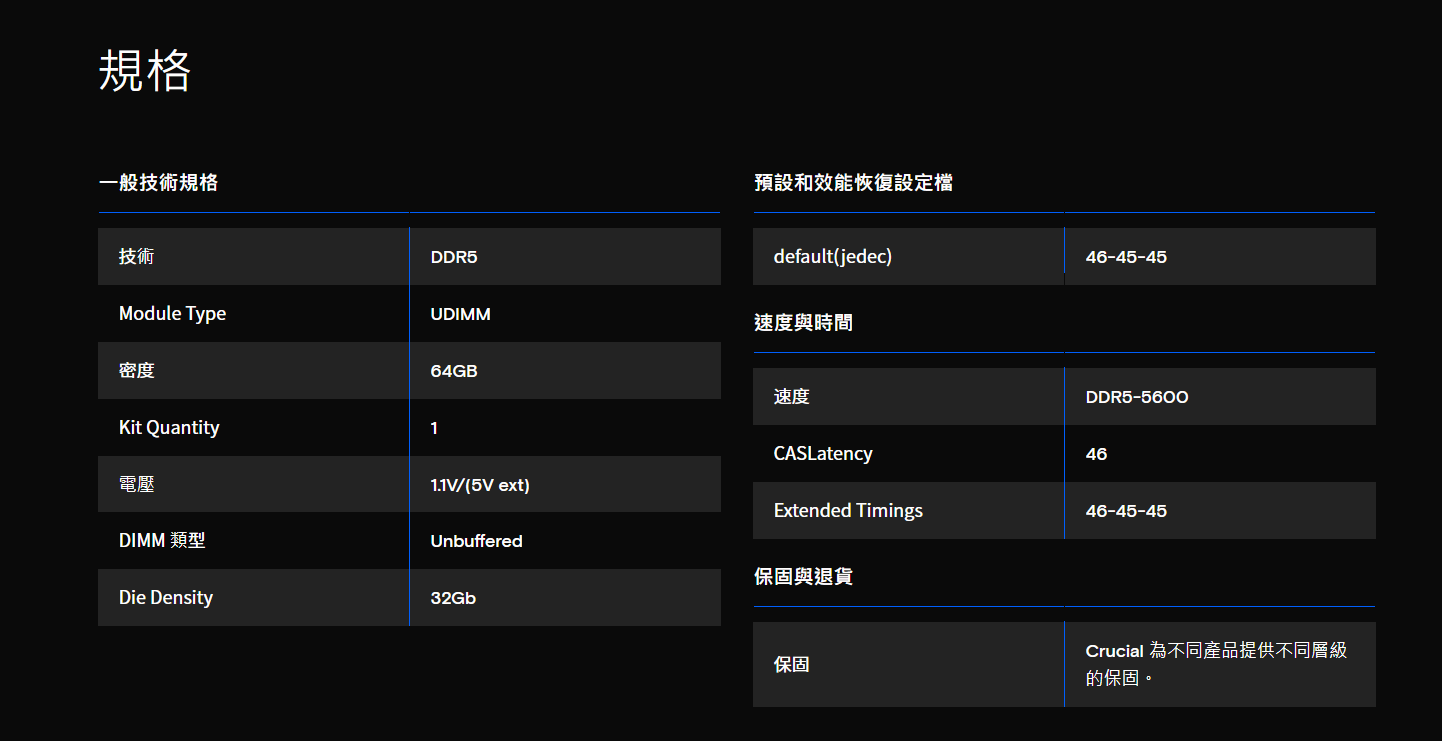
Task: Click the 1.1V/(5V ext) voltage value
Action: pos(480,485)
